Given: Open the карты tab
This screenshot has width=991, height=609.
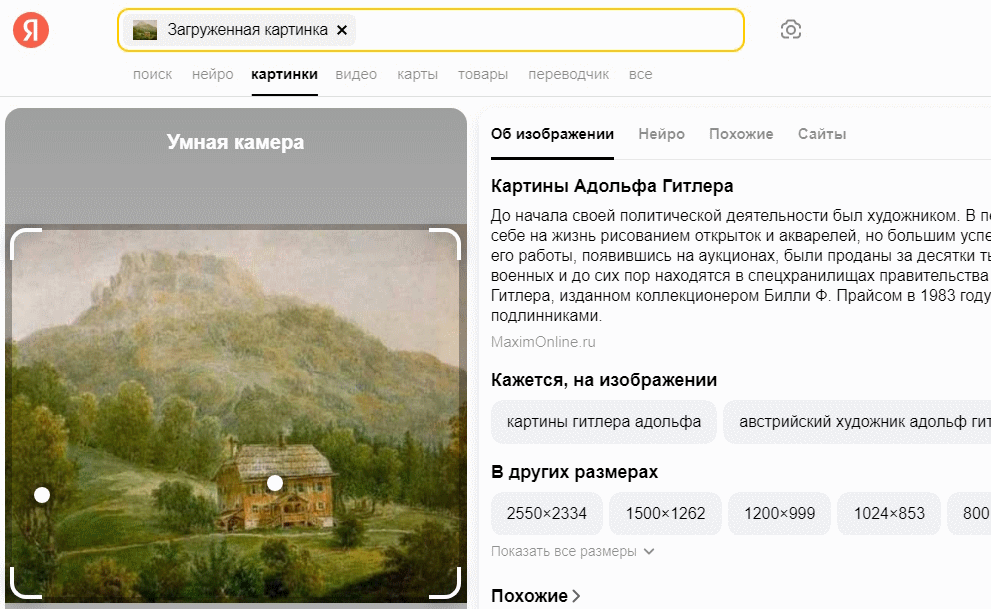Looking at the screenshot, I should [417, 74].
